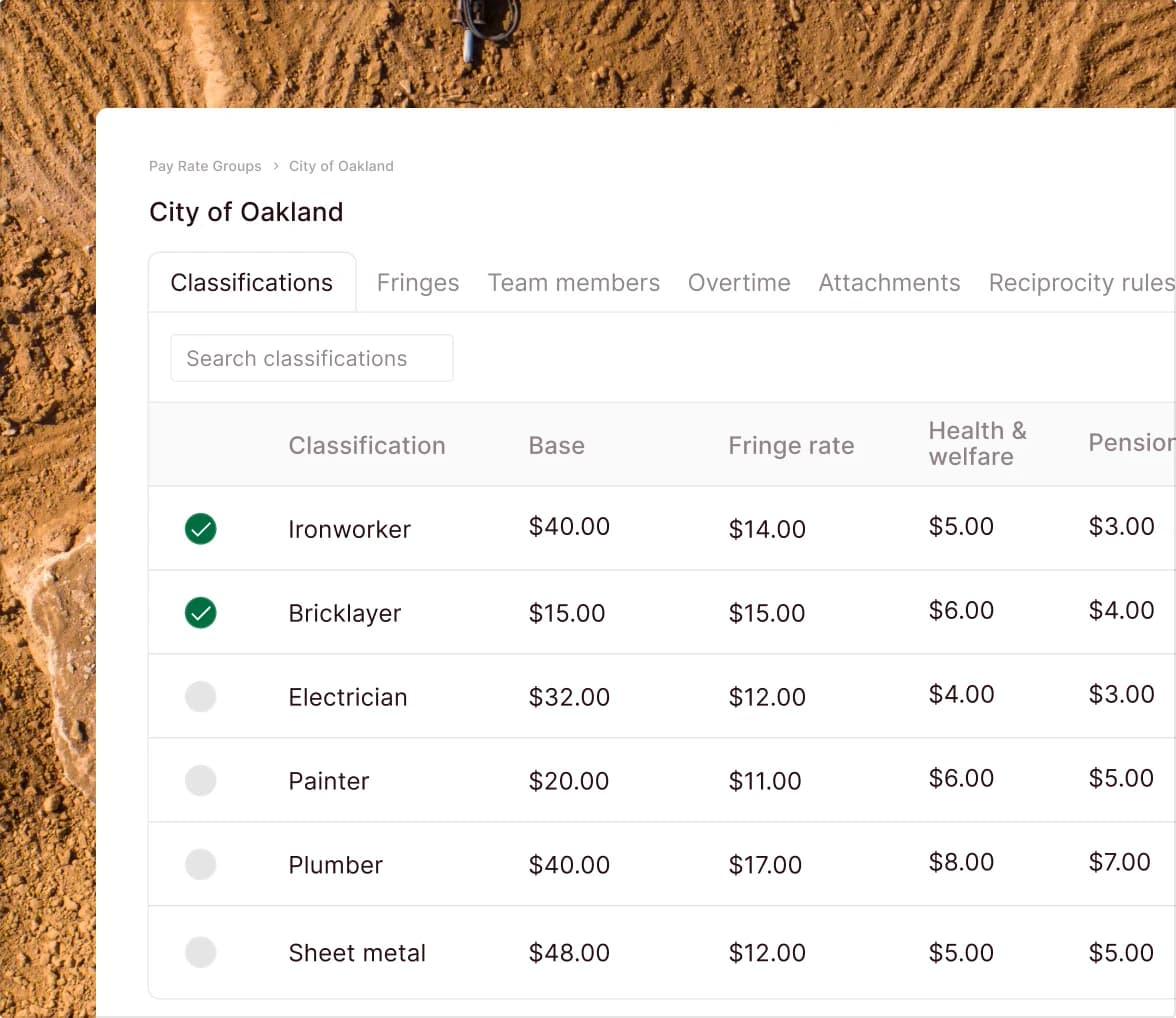1176x1018 pixels.
Task: Click Sheet metal health & welfare $5.00
Action: pyautogui.click(x=962, y=953)
